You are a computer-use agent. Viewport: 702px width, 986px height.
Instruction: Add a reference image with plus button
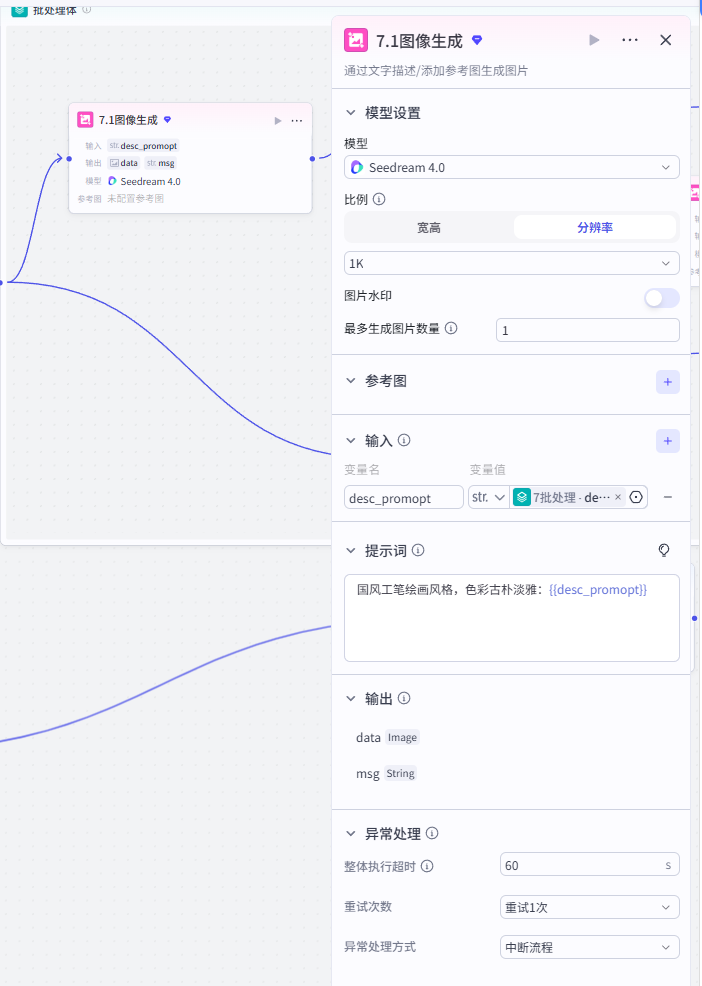(667, 382)
